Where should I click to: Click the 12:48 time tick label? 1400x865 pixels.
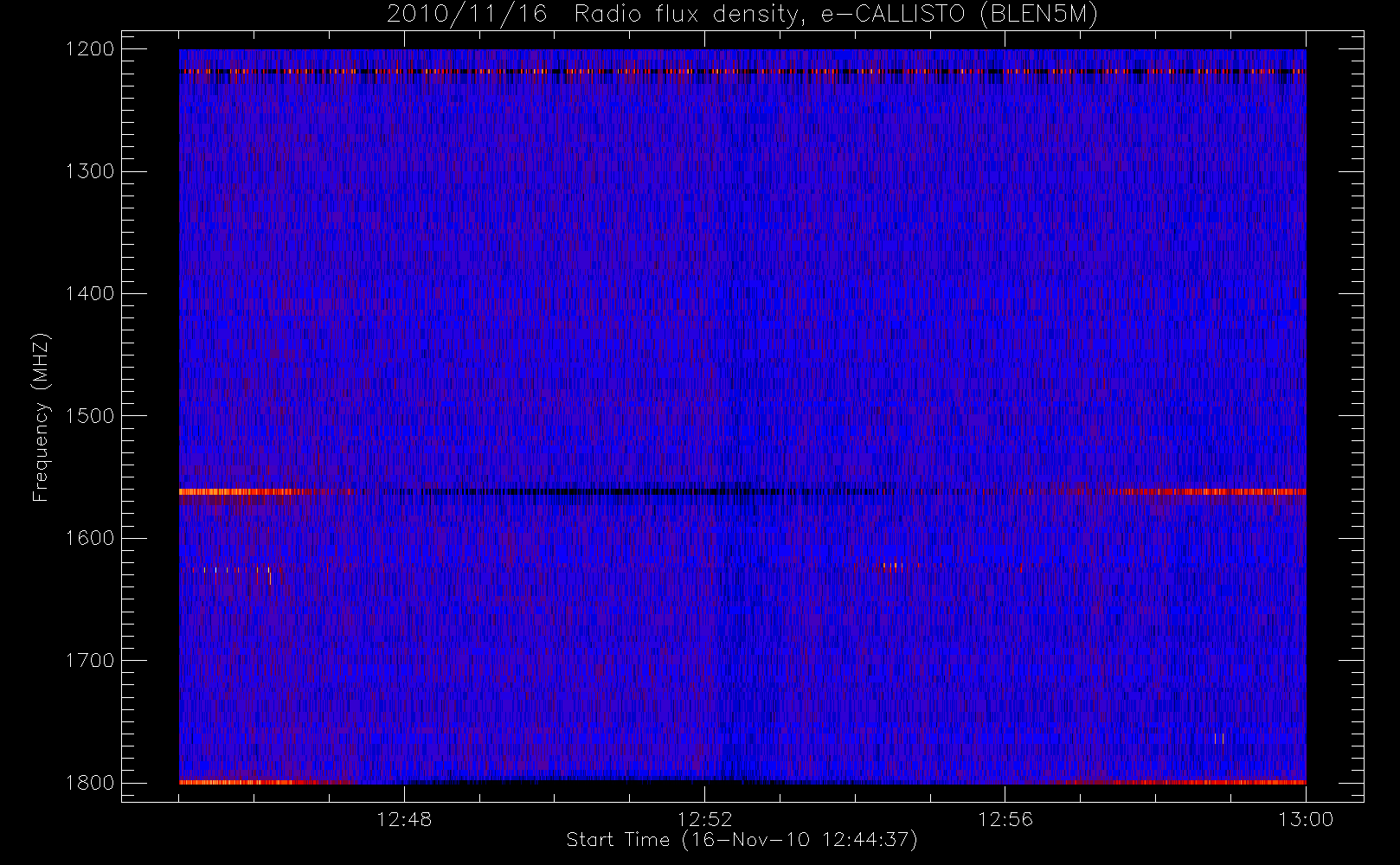point(404,819)
